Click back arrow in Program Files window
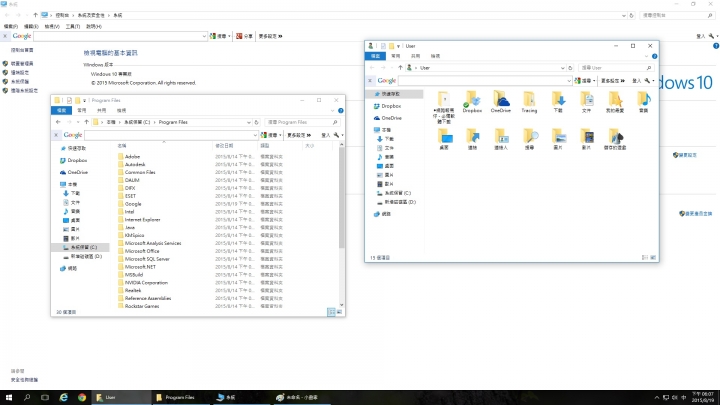 click(x=58, y=122)
